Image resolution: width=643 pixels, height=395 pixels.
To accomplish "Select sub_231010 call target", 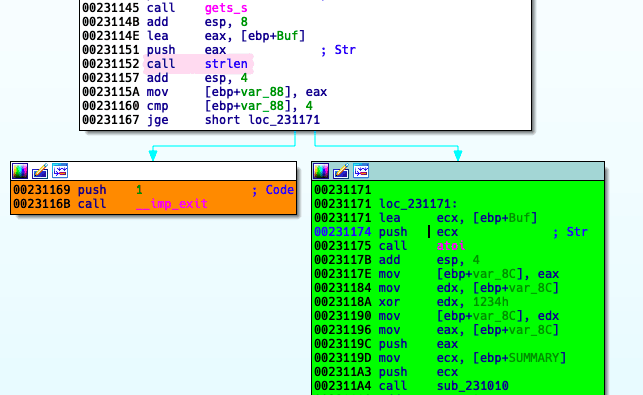I will (x=472, y=386).
